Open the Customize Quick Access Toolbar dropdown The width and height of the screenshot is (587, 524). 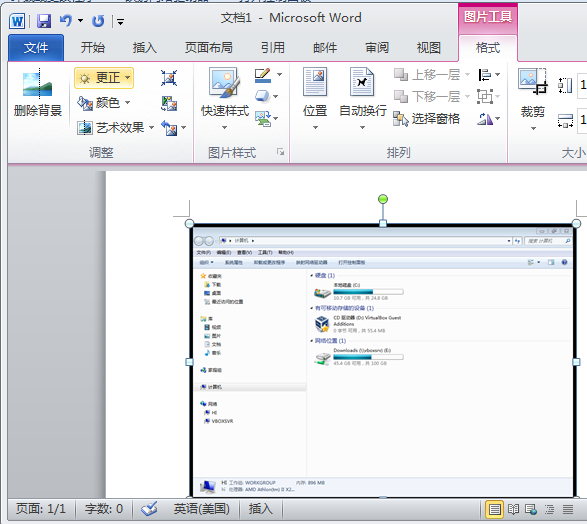point(120,22)
